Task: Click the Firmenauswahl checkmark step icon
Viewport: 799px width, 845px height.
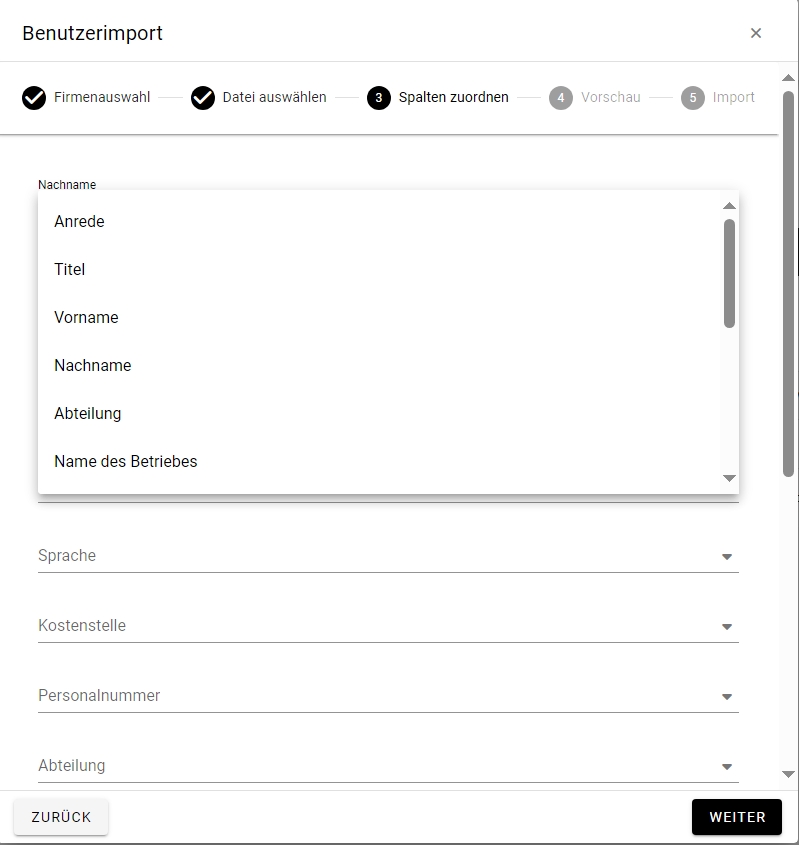Action: tap(34, 98)
